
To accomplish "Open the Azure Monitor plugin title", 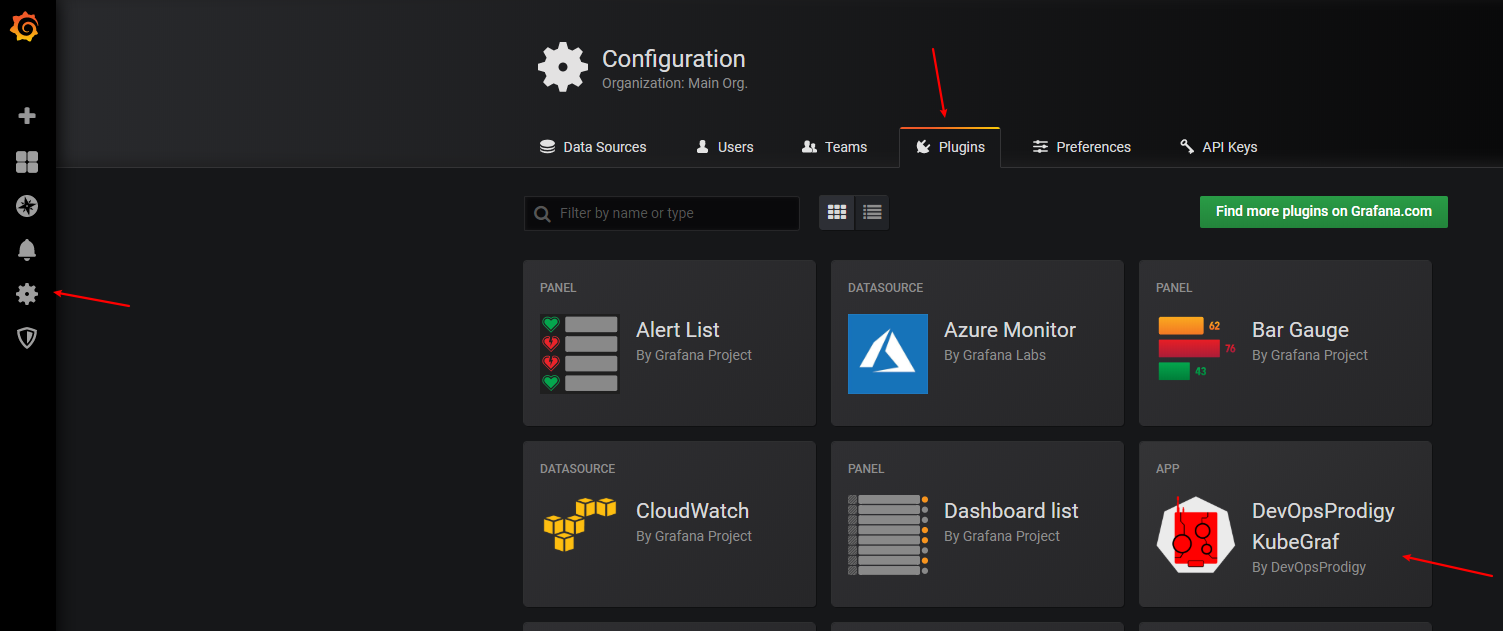I will [x=1010, y=330].
